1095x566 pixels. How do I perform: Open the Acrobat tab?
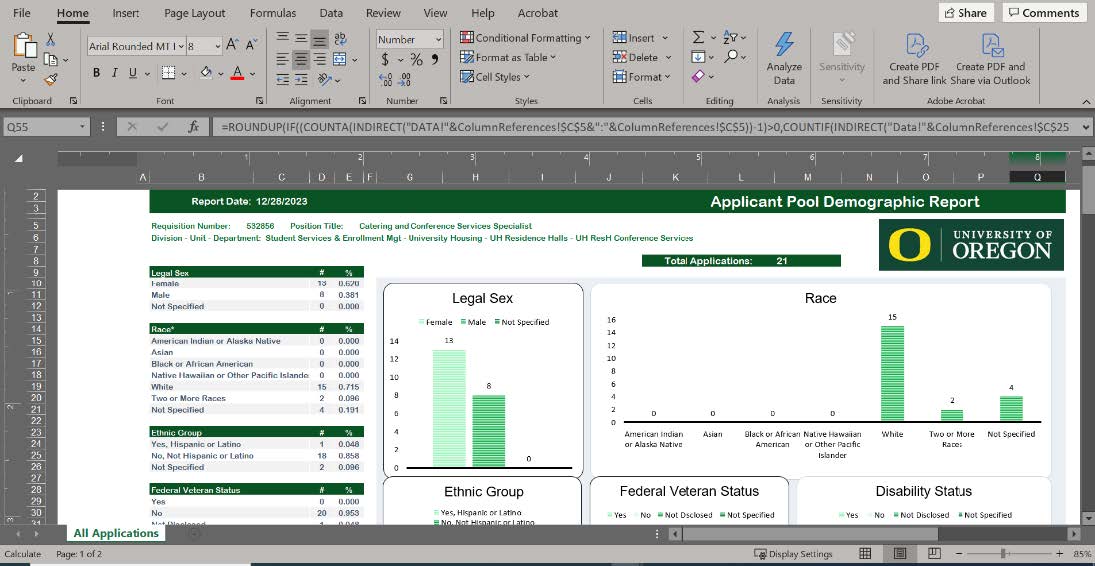538,13
